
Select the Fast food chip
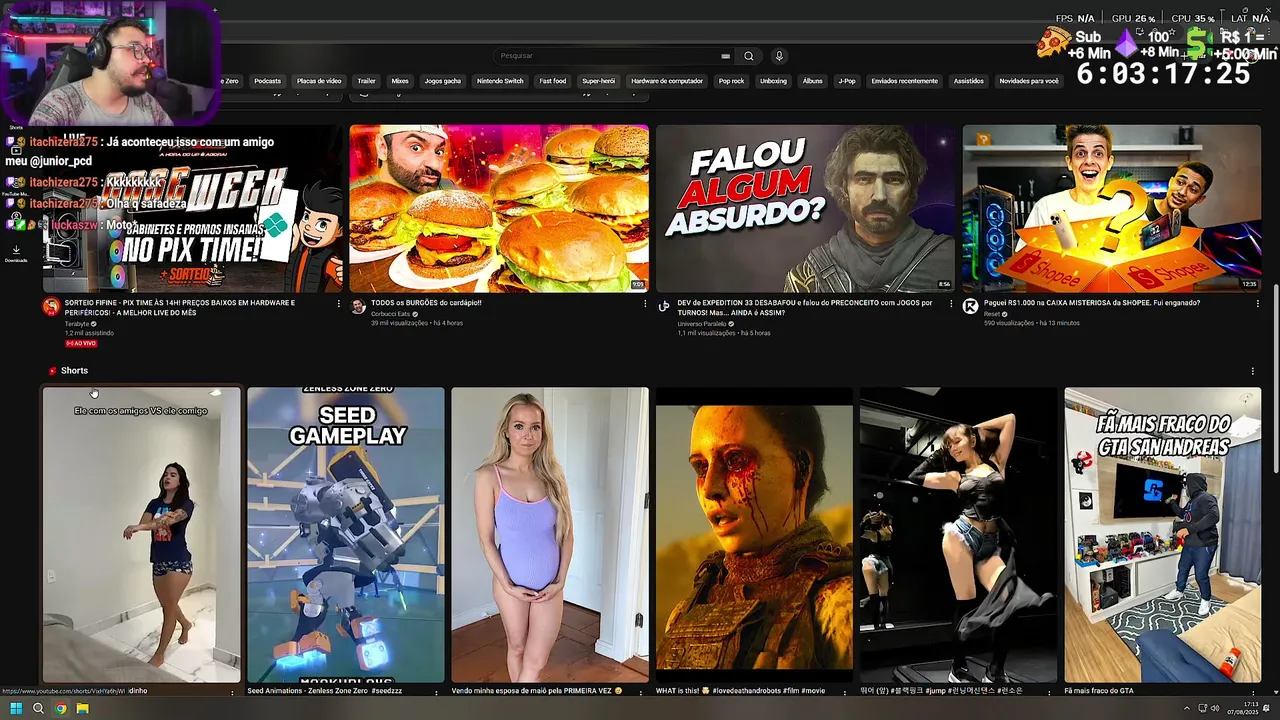tap(553, 81)
